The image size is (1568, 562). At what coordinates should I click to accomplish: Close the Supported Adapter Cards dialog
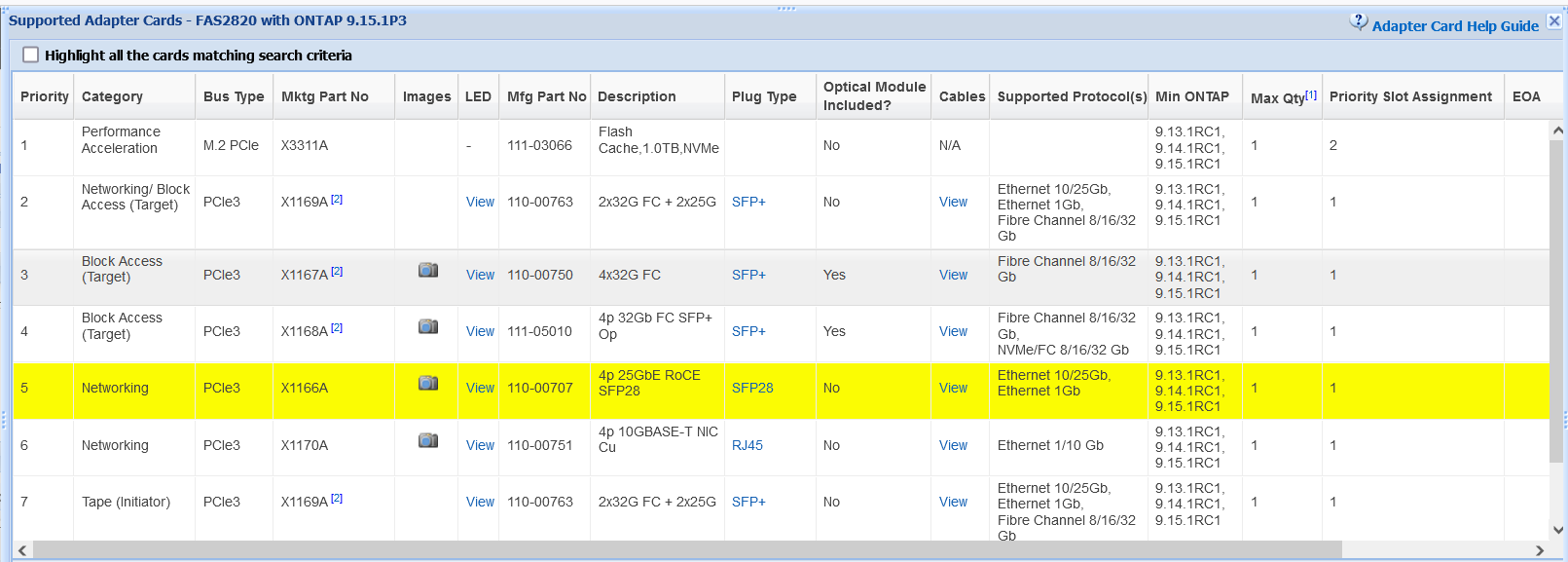[x=1554, y=21]
